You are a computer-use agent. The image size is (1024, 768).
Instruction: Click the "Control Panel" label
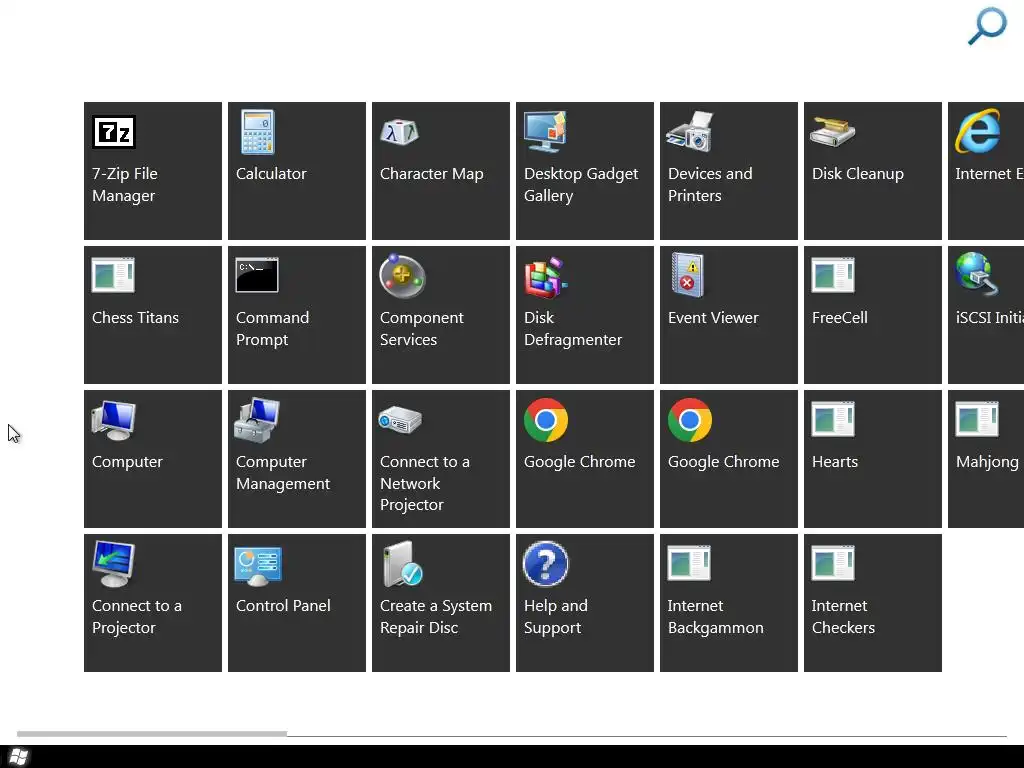[283, 606]
